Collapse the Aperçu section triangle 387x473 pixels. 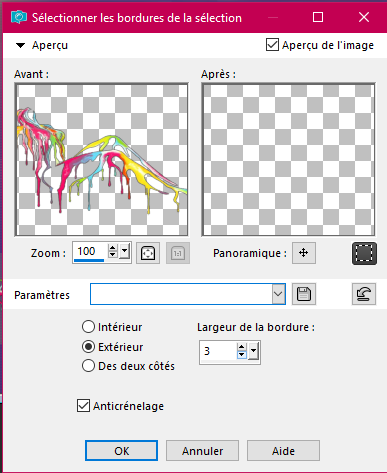click(x=21, y=45)
